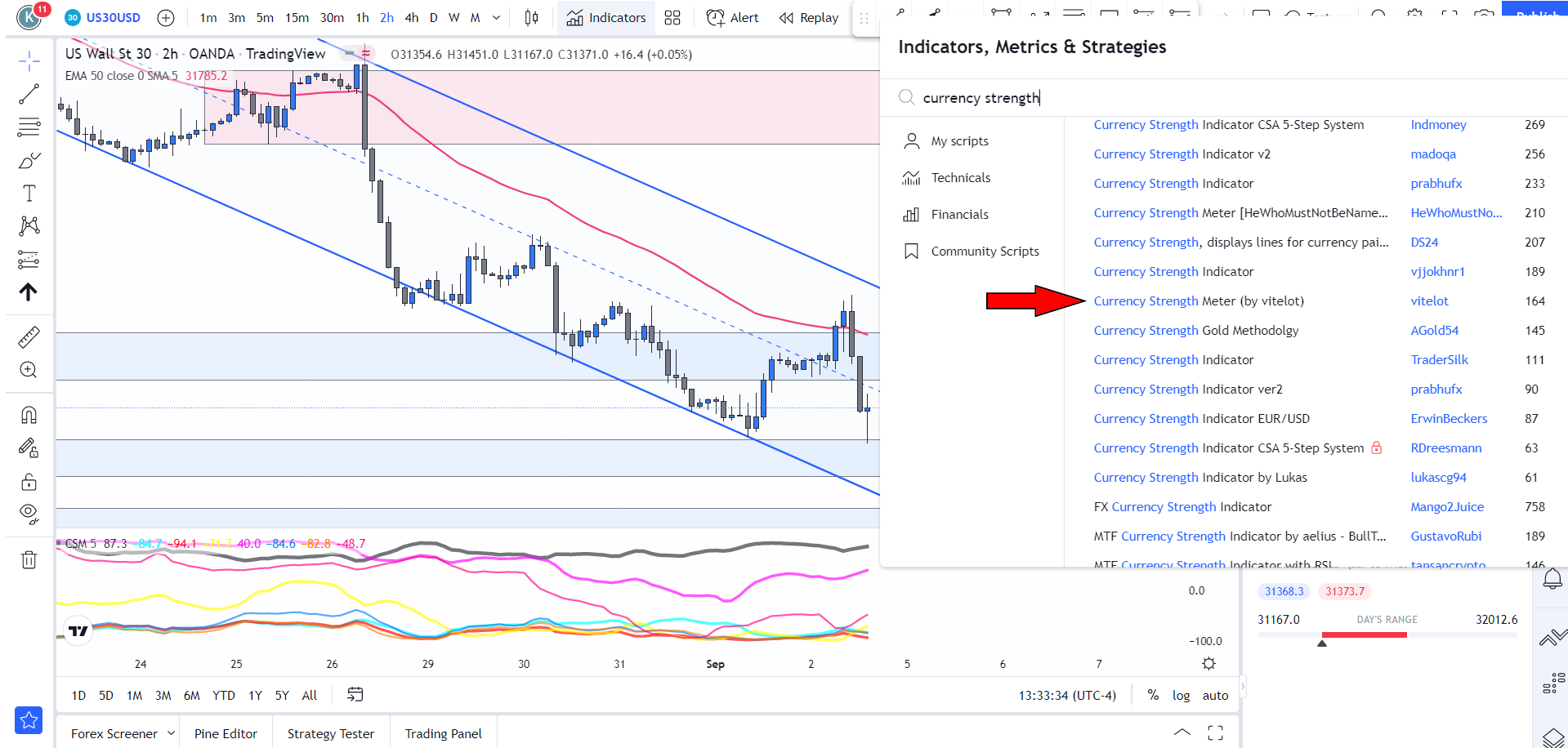Open the go to date picker
The width and height of the screenshot is (1568, 748).
pyautogui.click(x=355, y=695)
